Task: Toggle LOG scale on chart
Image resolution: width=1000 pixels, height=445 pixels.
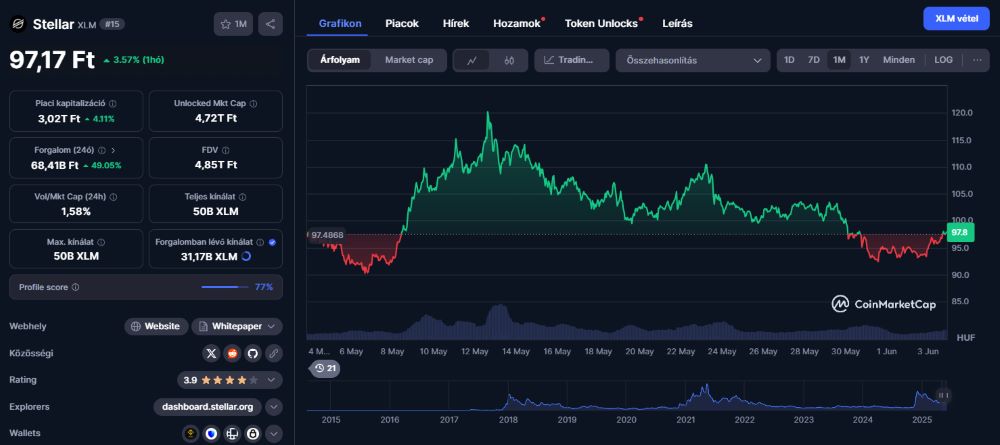Action: [x=943, y=60]
